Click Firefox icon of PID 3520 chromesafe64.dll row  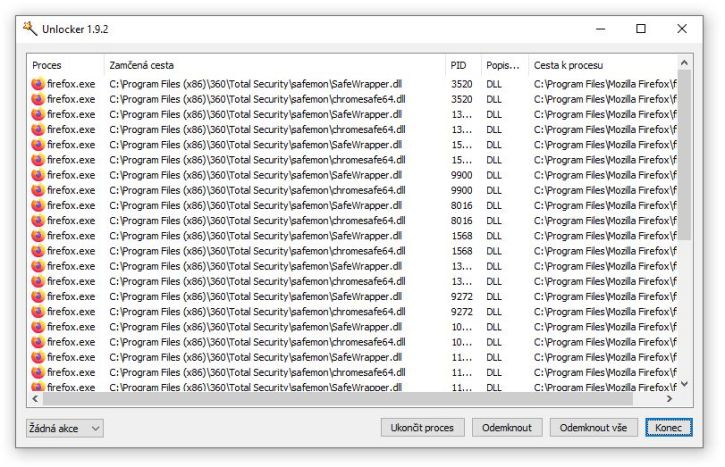click(38, 99)
